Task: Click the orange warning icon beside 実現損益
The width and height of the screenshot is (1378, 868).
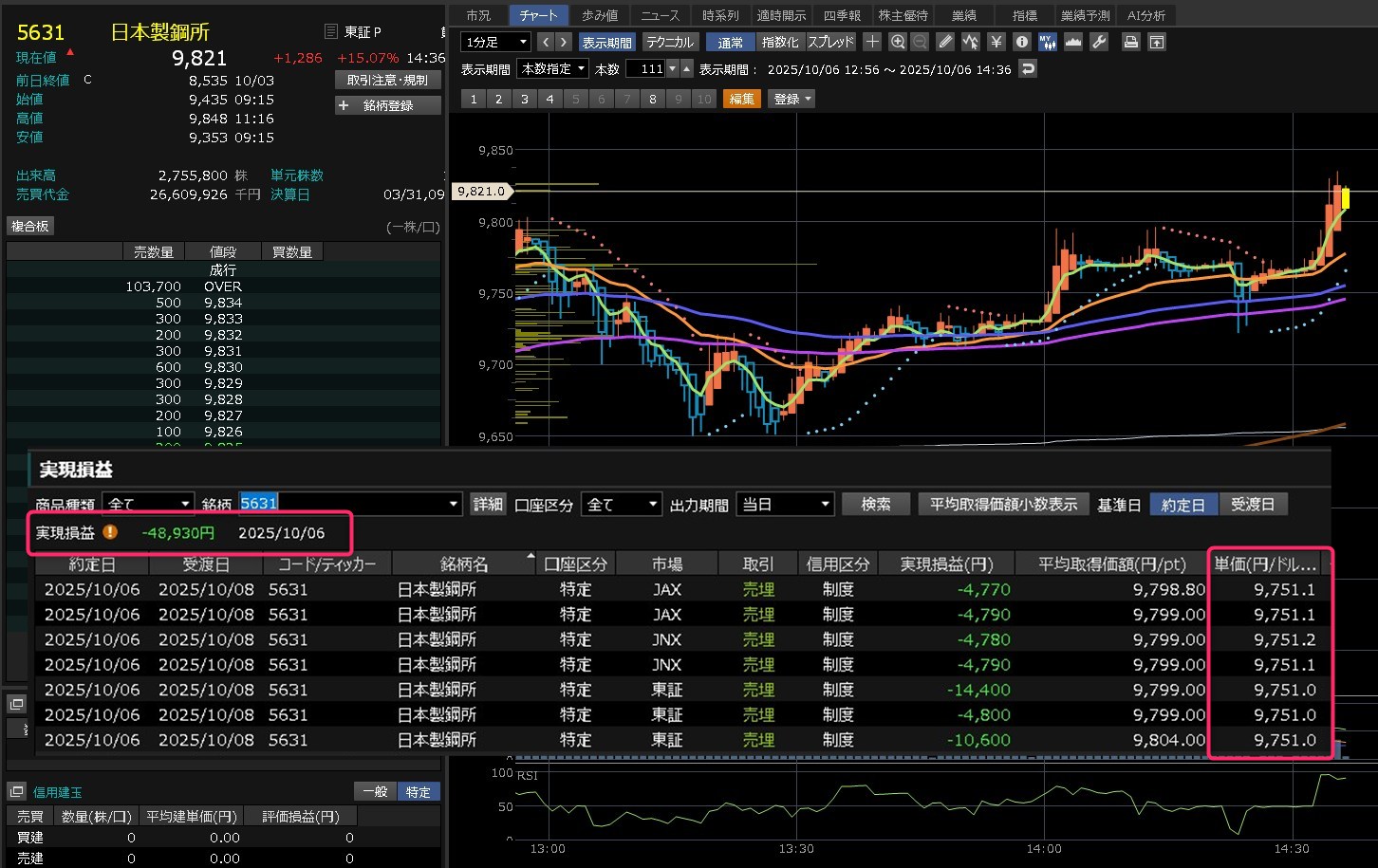Action: click(110, 533)
